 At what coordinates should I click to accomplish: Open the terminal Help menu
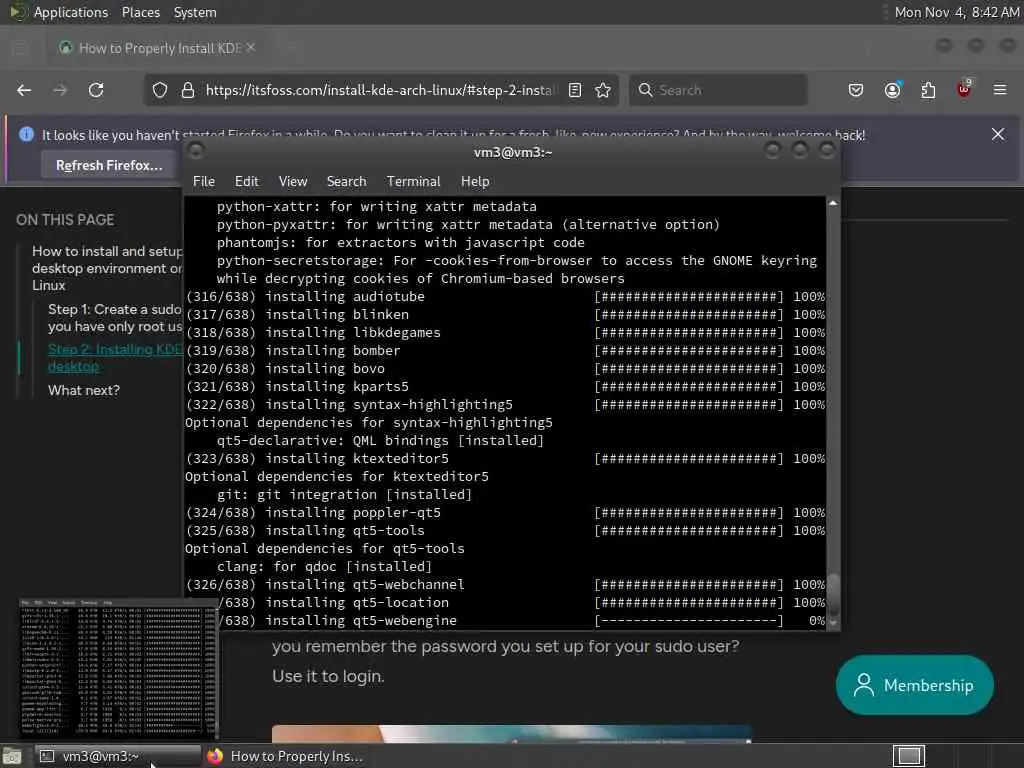475,182
